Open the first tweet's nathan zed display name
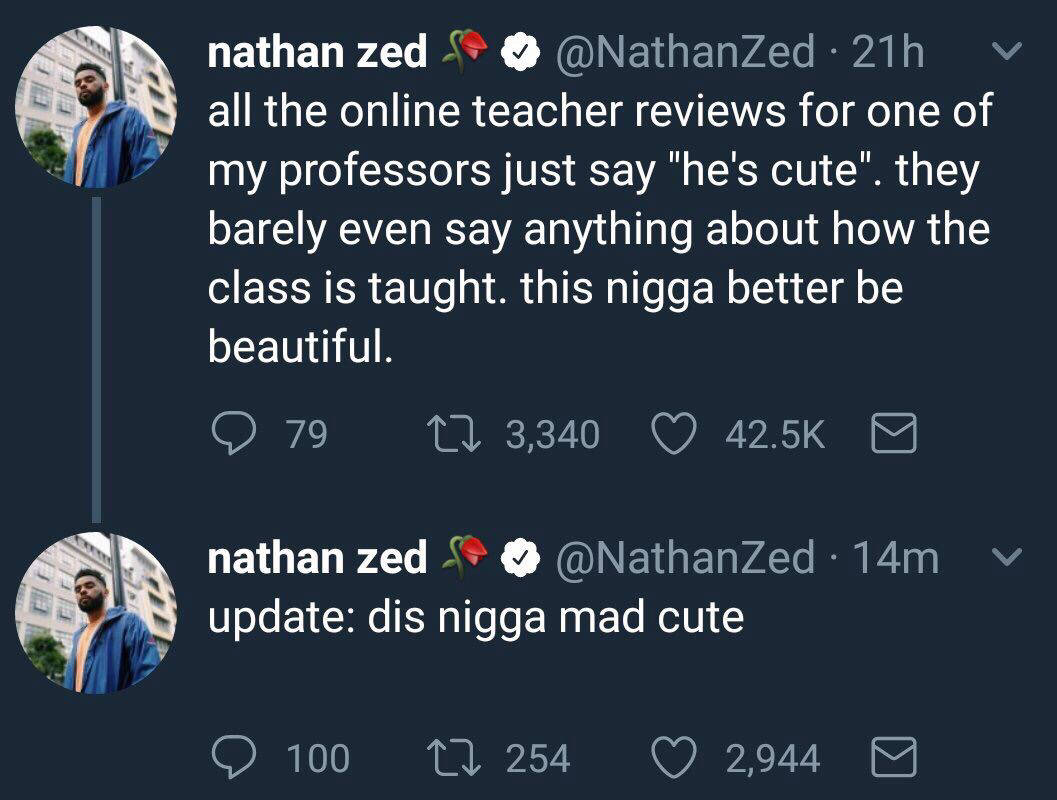 click(x=317, y=52)
